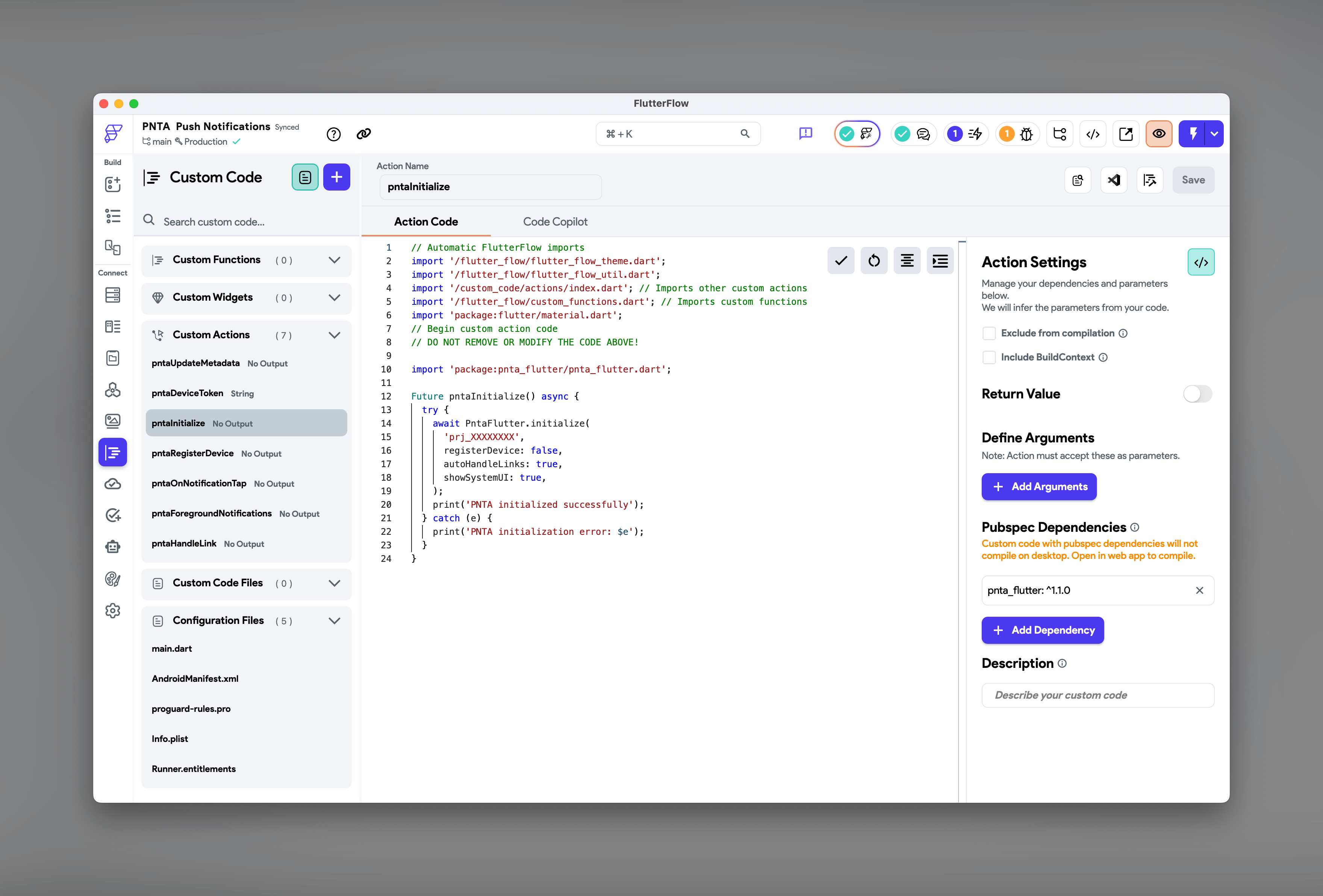Image resolution: width=1323 pixels, height=896 pixels.
Task: Click the preview eye icon
Action: 1159,134
